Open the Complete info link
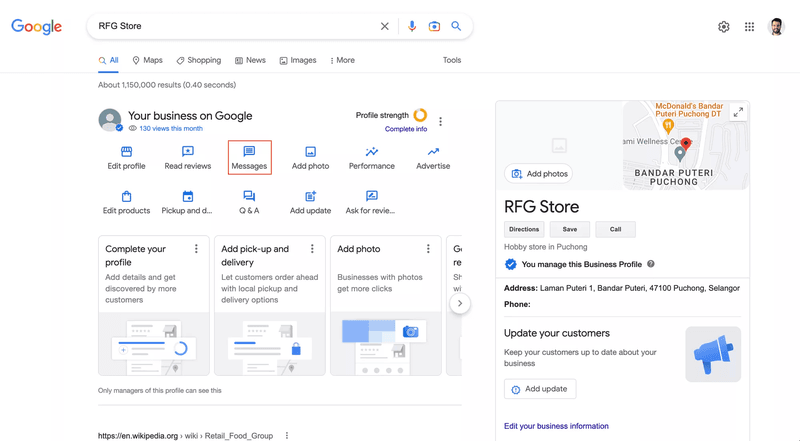This screenshot has height=441, width=800. click(x=406, y=129)
